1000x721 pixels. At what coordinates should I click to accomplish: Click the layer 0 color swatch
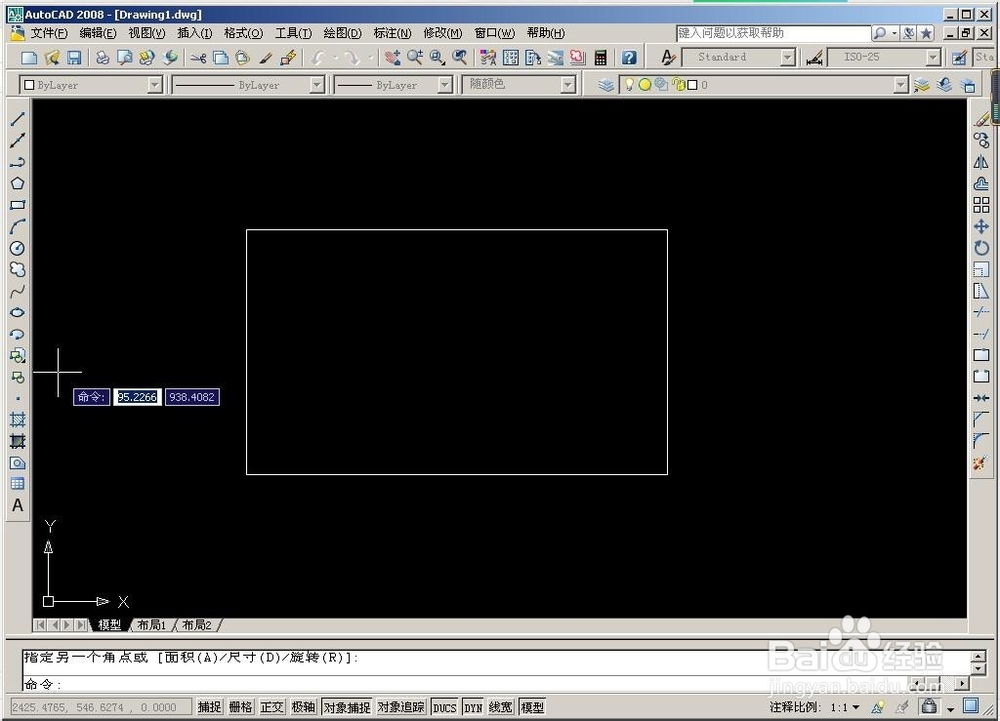pos(692,85)
